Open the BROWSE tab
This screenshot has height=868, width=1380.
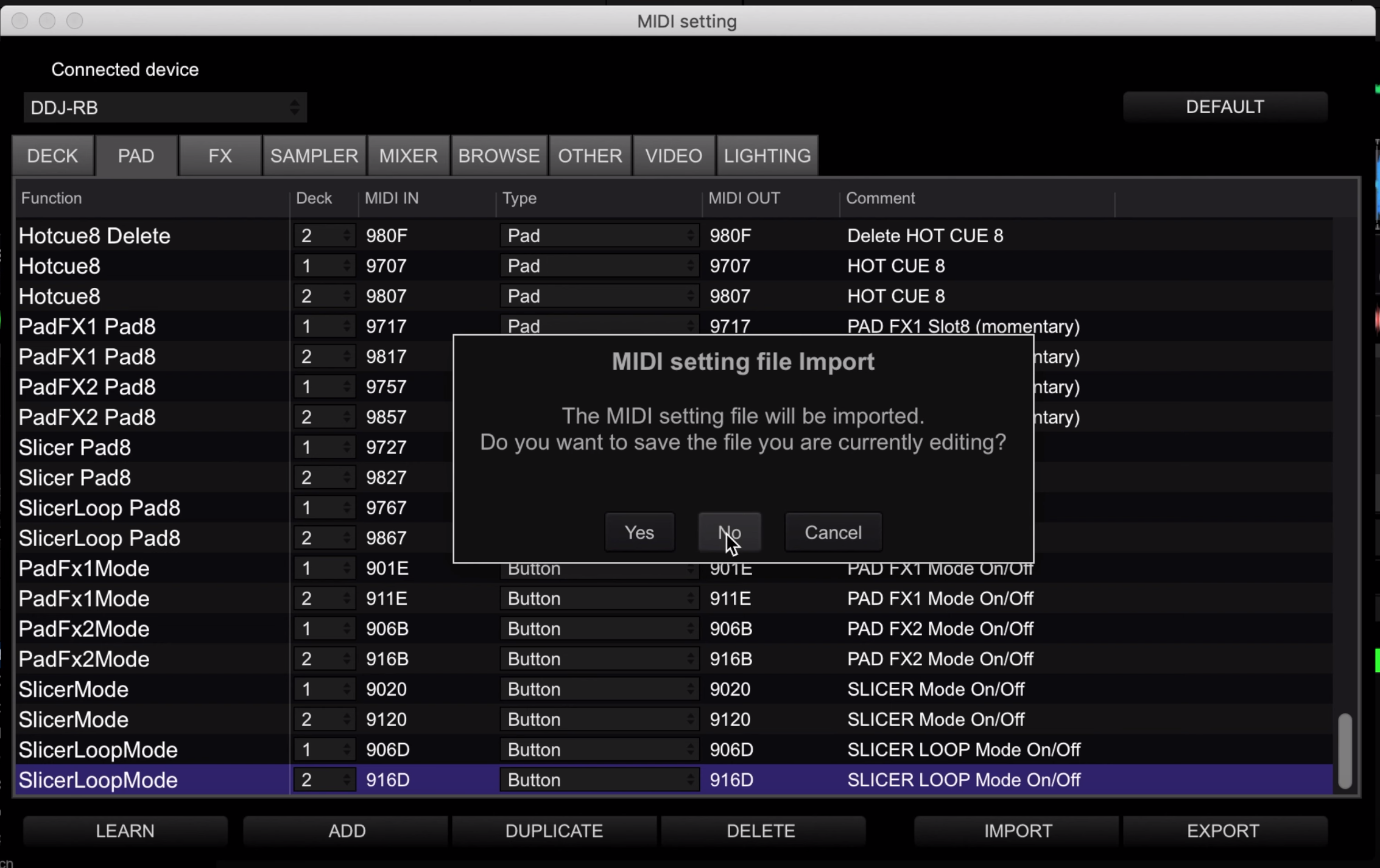click(498, 155)
